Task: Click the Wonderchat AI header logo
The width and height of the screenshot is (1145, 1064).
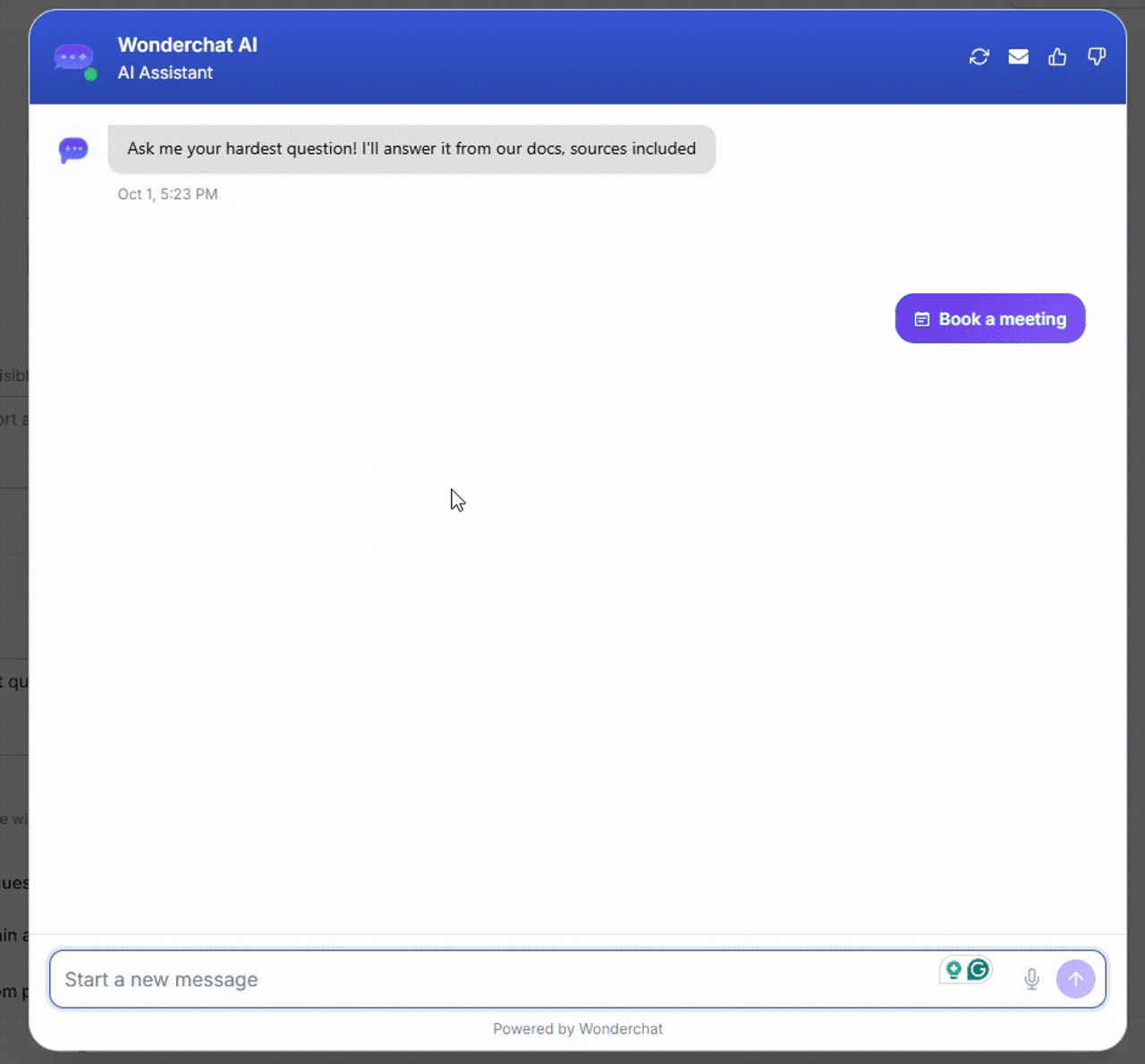Action: click(x=74, y=59)
